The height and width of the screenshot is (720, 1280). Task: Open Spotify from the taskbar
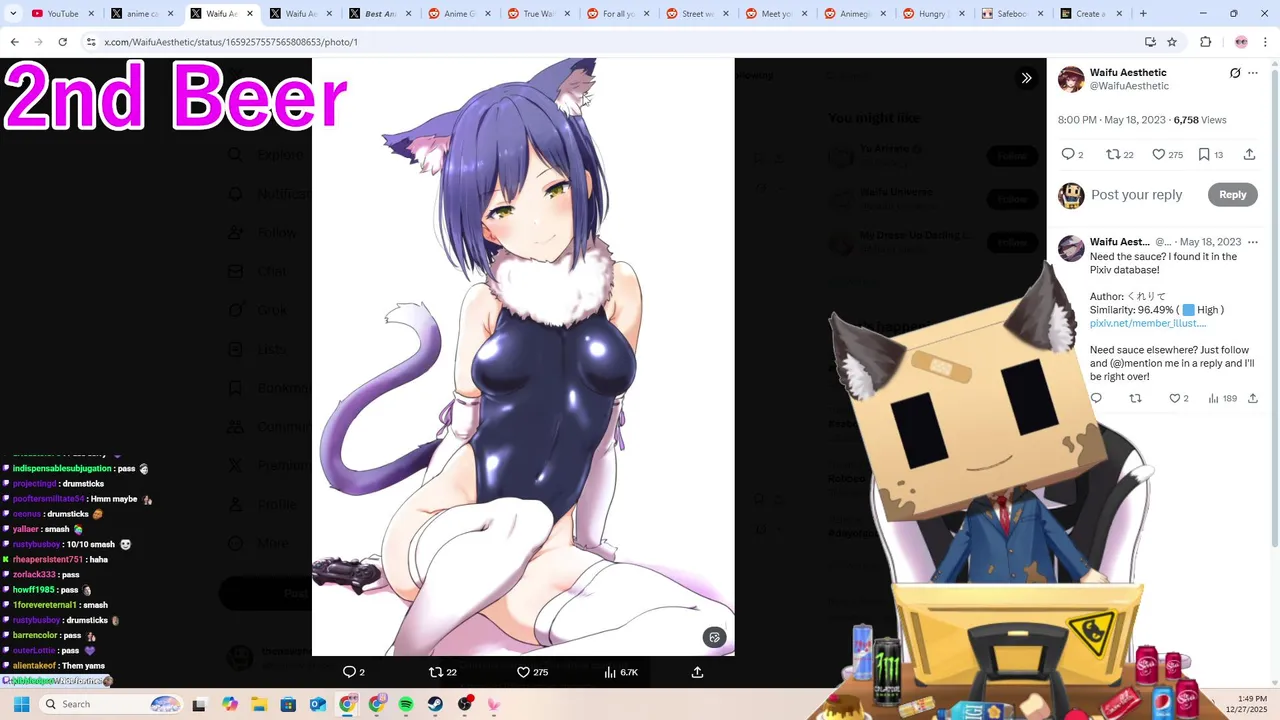[x=406, y=704]
